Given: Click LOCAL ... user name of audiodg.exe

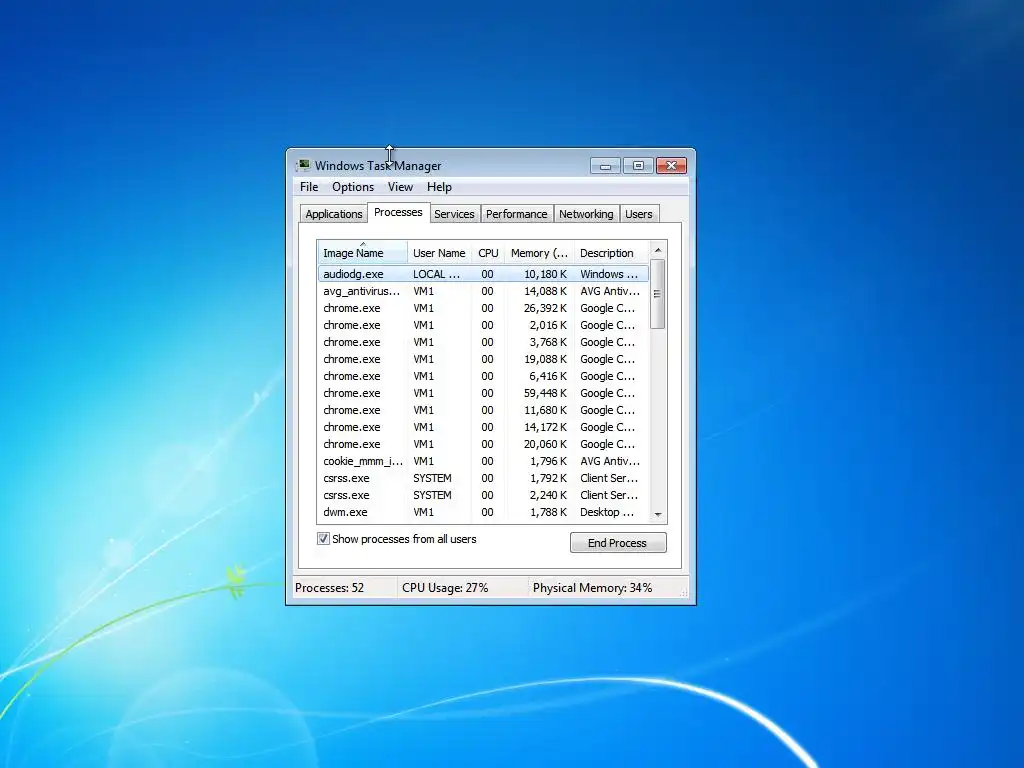Looking at the screenshot, I should [x=436, y=274].
